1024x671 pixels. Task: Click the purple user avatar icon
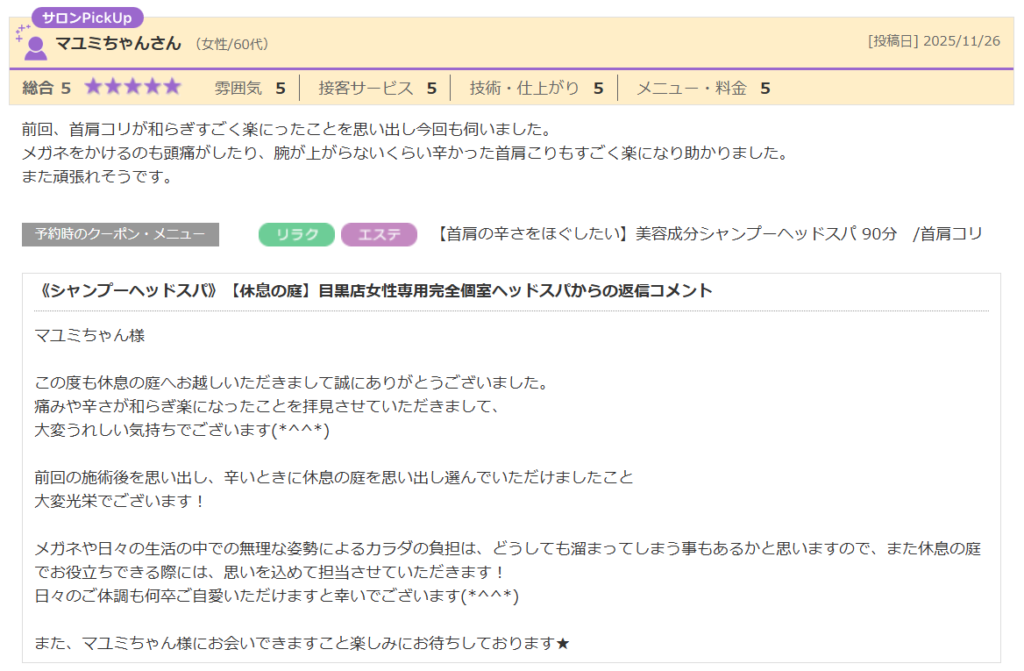coord(35,47)
